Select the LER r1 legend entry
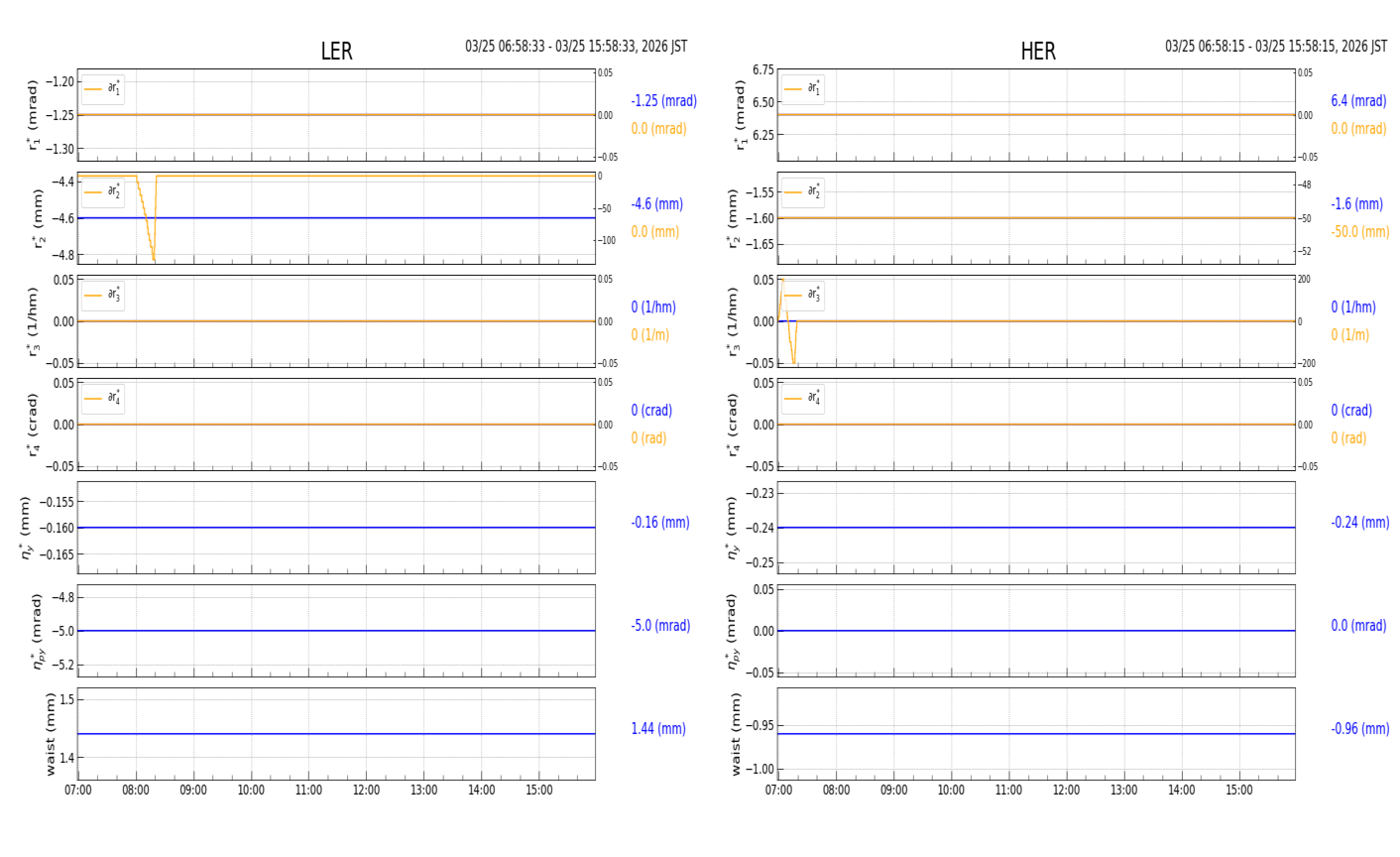This screenshot has width=1400, height=857. click(103, 89)
